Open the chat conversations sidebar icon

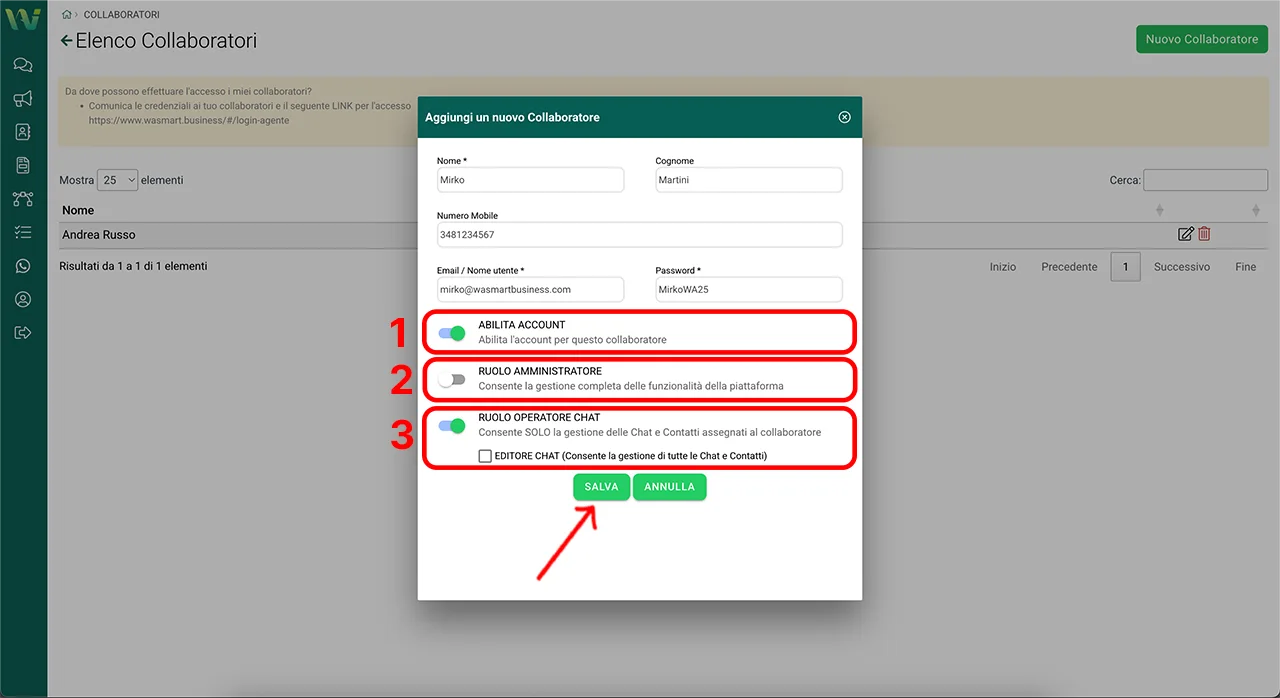(23, 65)
